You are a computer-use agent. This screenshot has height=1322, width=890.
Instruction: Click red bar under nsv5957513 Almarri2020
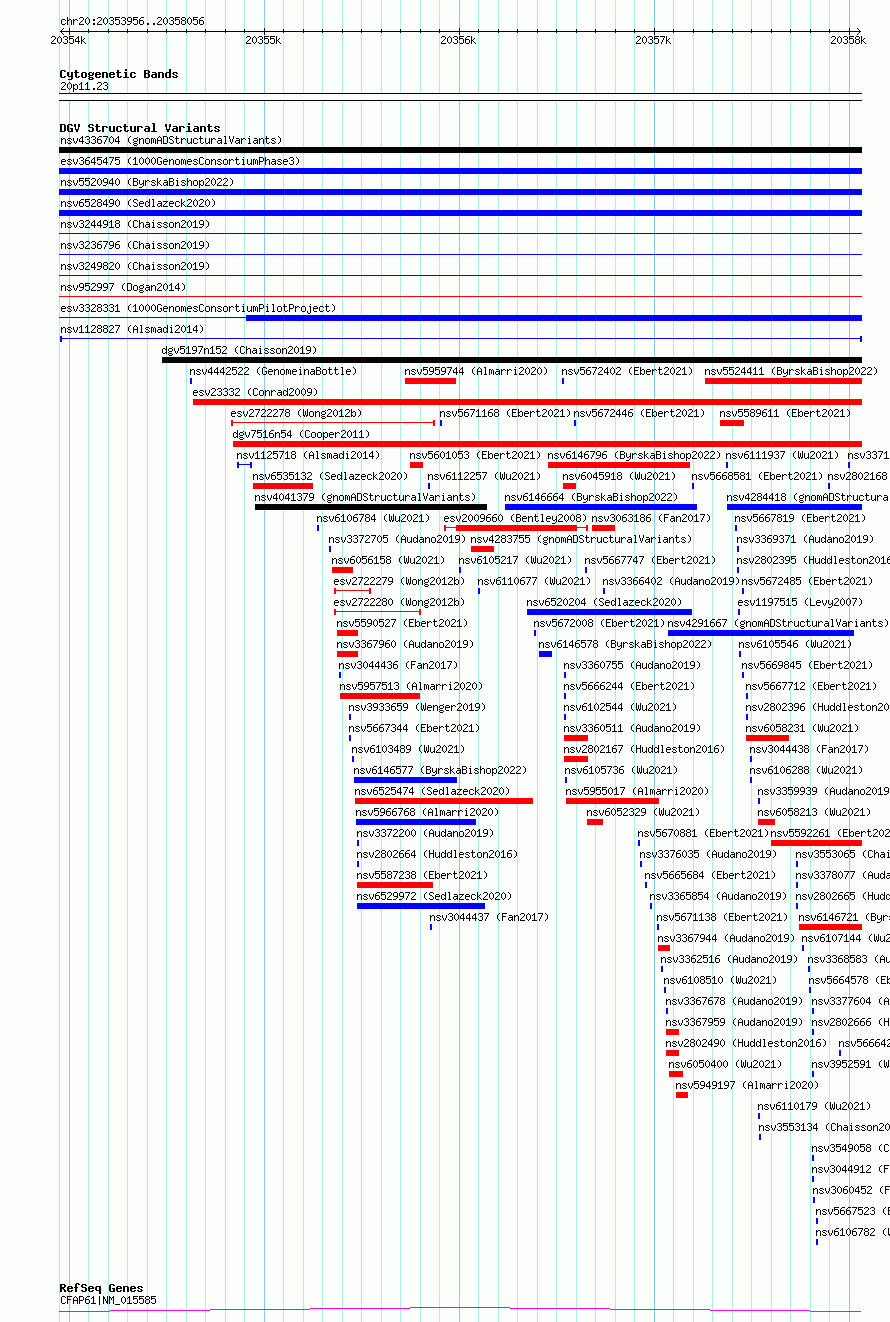380,696
